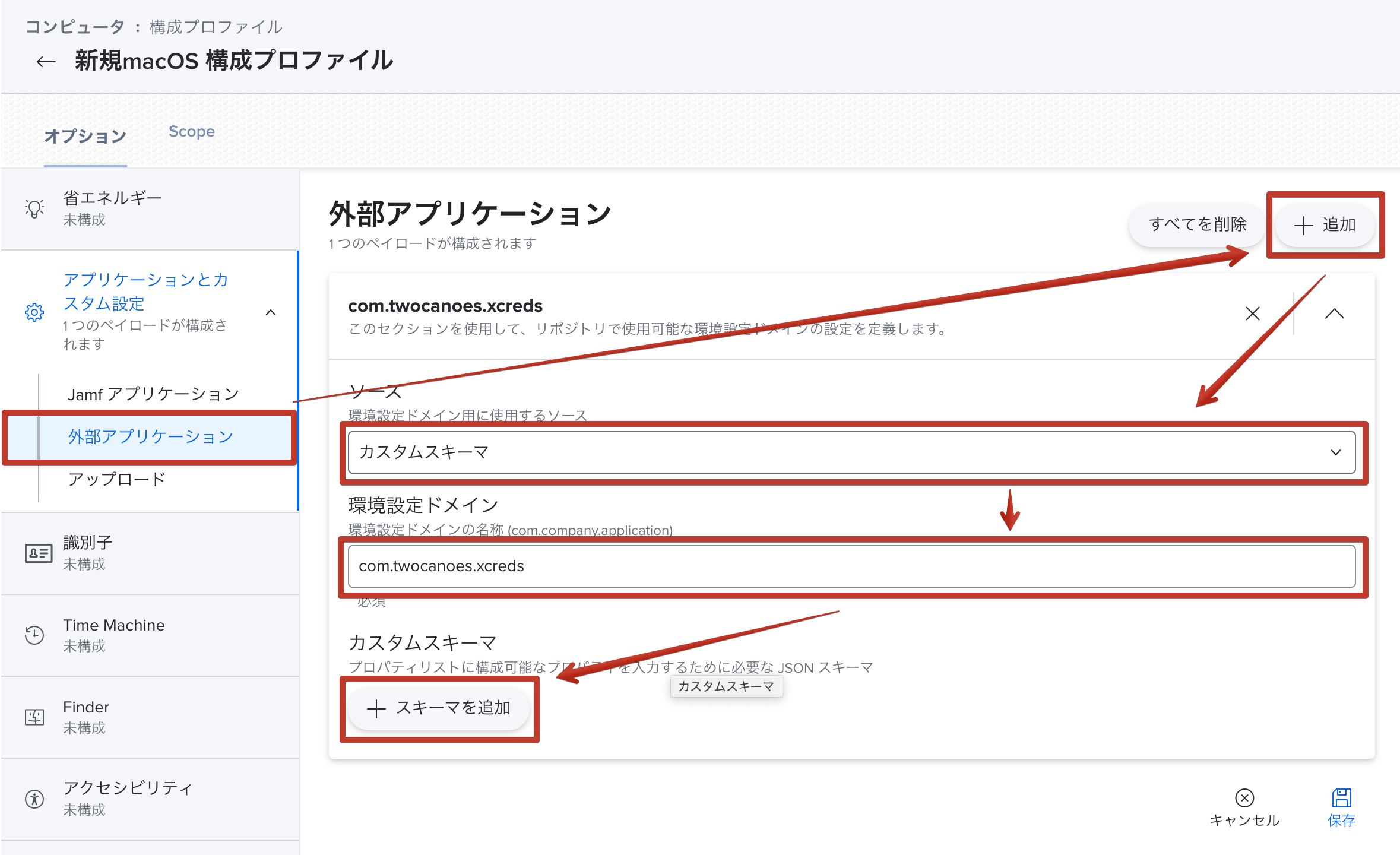Click コンピュータ breadcrumb link
Viewport: 1400px width, 855px height.
[x=75, y=27]
